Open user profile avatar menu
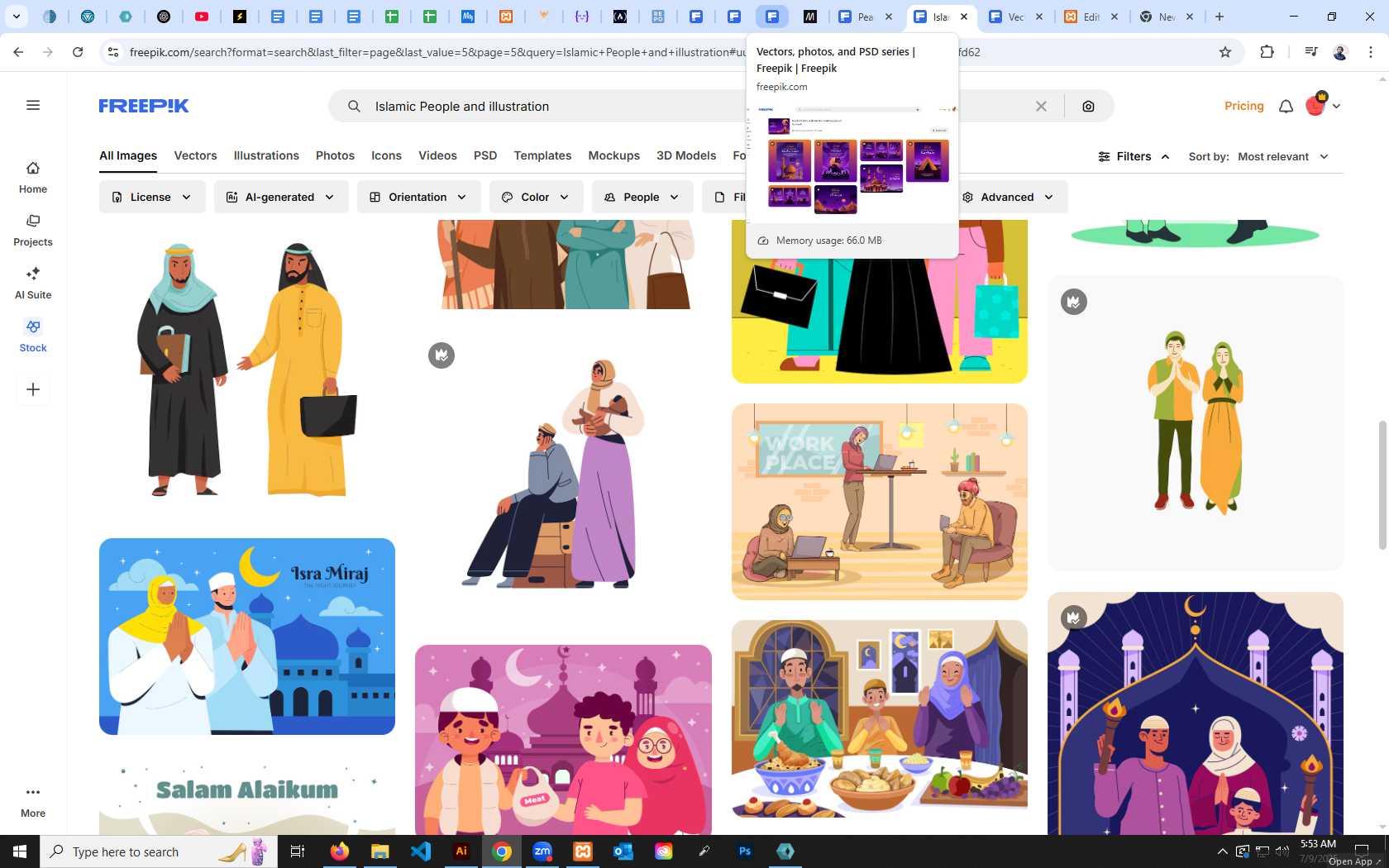Screen dimensions: 1389x868 [x=1322, y=106]
